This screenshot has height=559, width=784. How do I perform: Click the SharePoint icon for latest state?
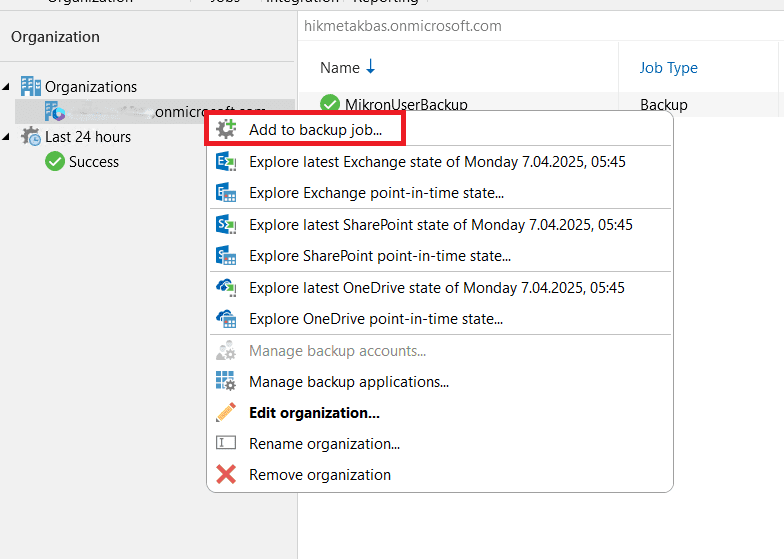[x=226, y=225]
